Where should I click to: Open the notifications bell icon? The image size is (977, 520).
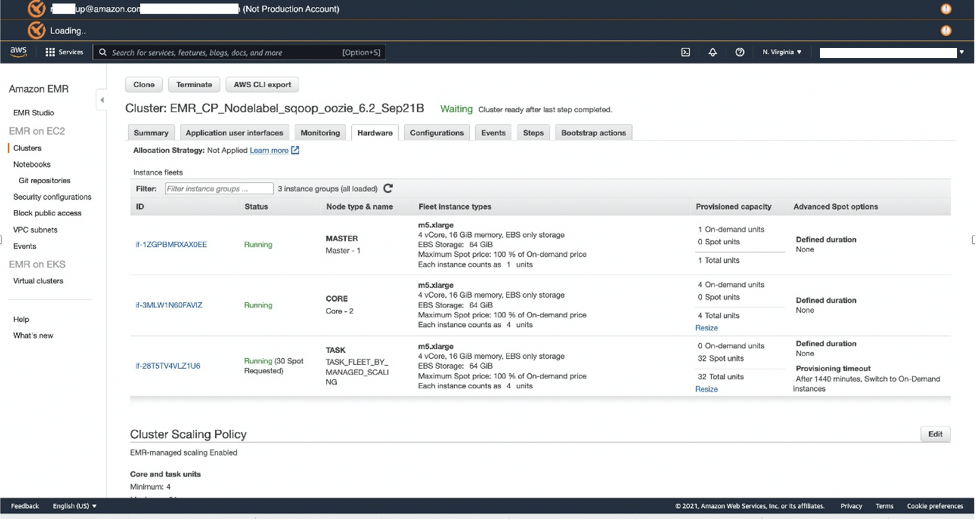[x=713, y=52]
